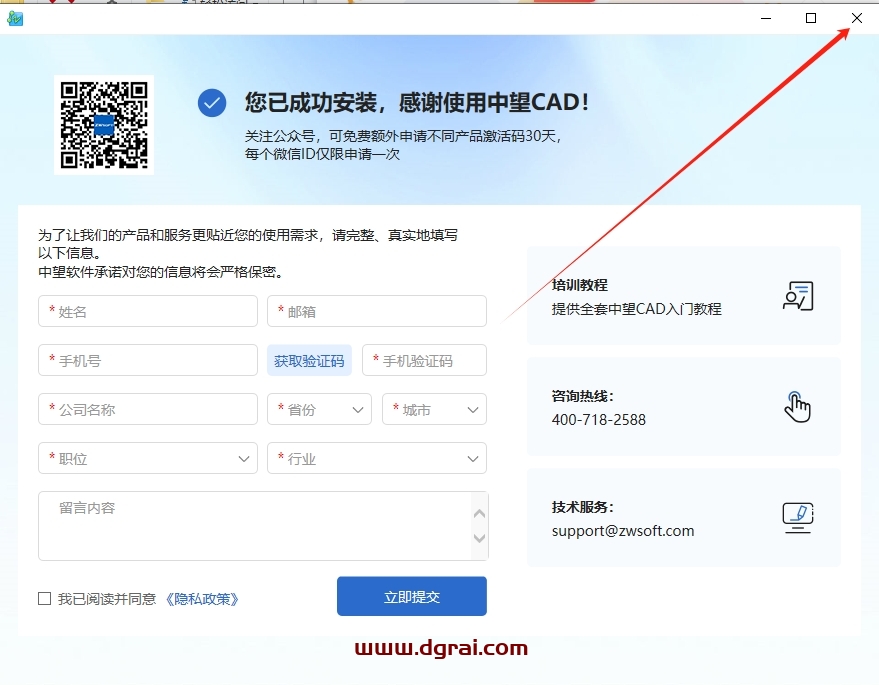Focus the 邮箱 email field
This screenshot has height=685, width=879.
click(377, 311)
